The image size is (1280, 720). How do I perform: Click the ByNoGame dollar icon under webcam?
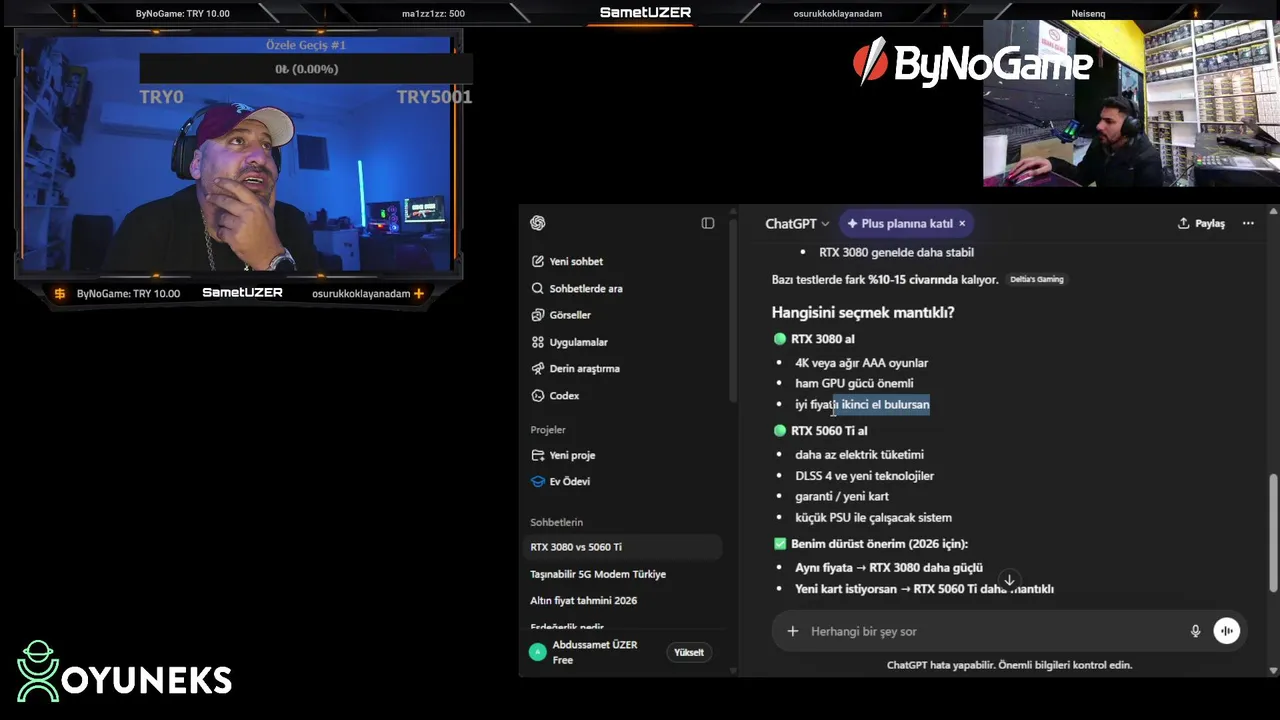(60, 294)
